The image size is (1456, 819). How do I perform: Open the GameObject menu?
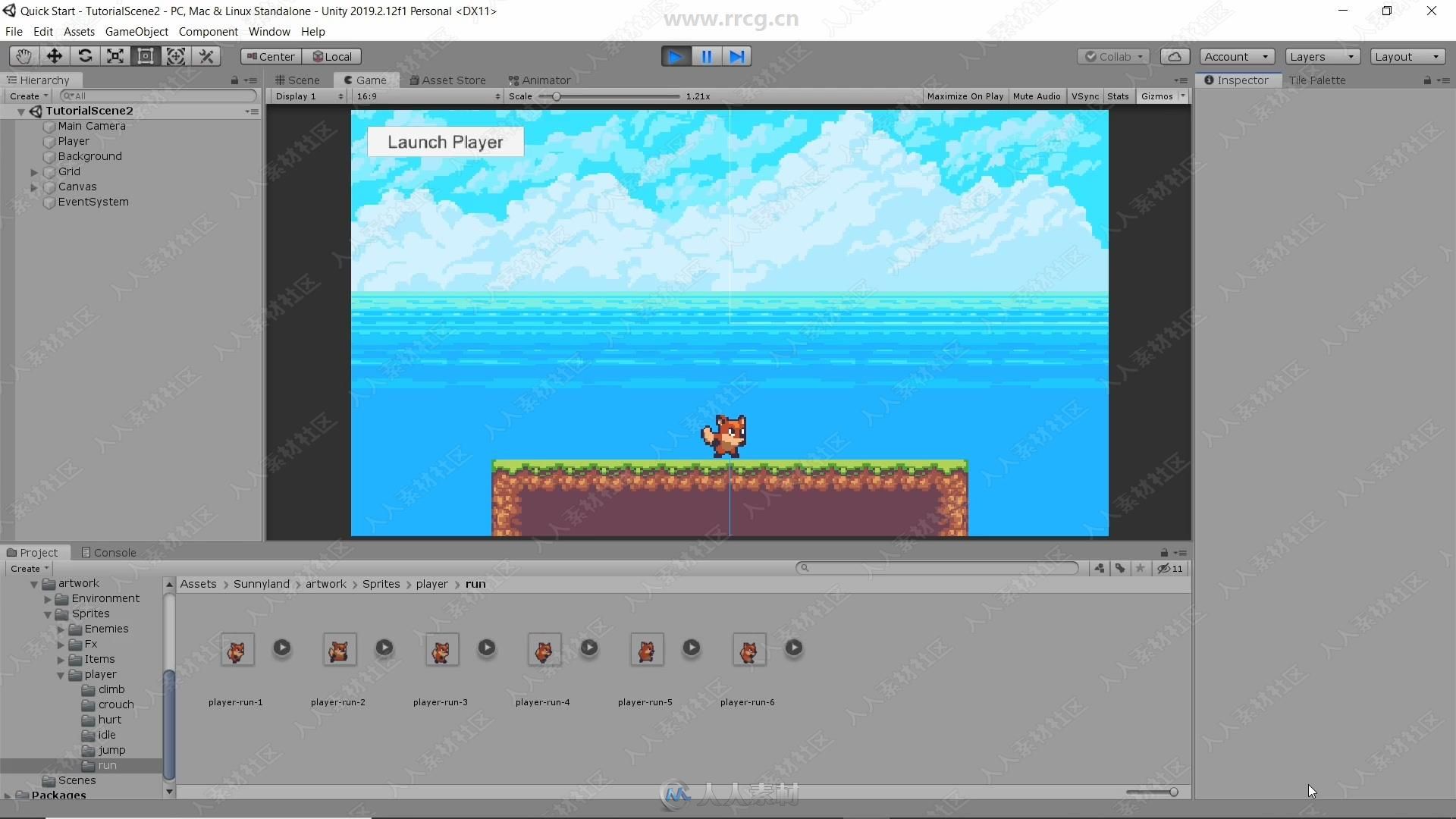coord(136,32)
